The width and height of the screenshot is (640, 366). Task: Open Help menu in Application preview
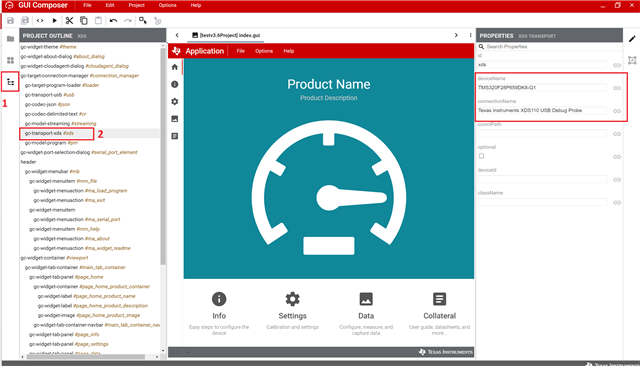[x=289, y=51]
